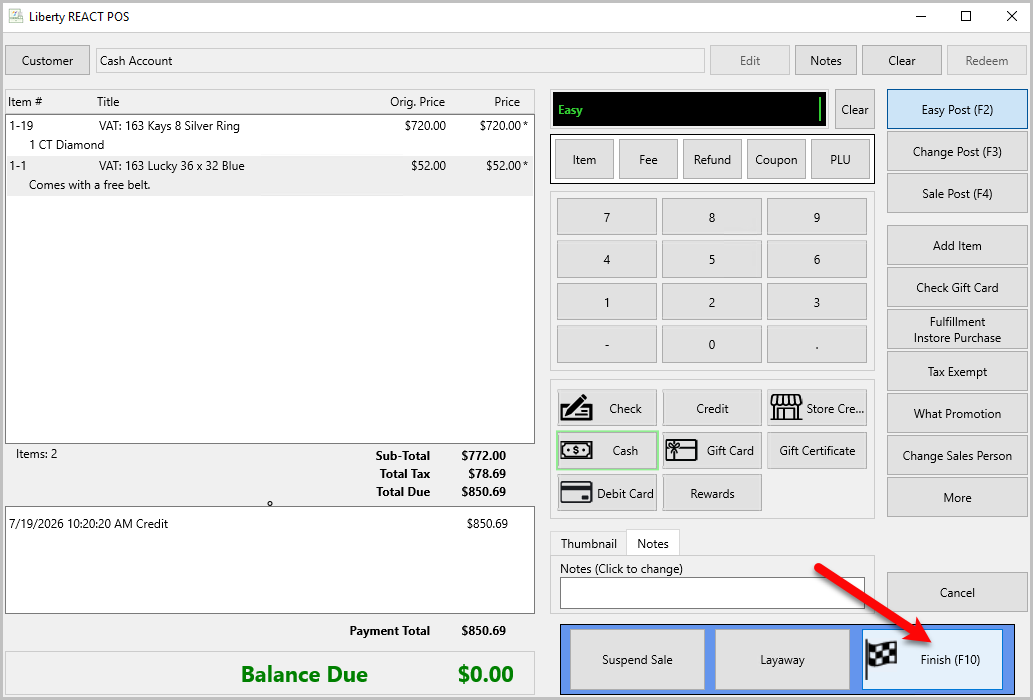Click Check Gift Card button
Screen dimensions: 1033x700
[957, 288]
